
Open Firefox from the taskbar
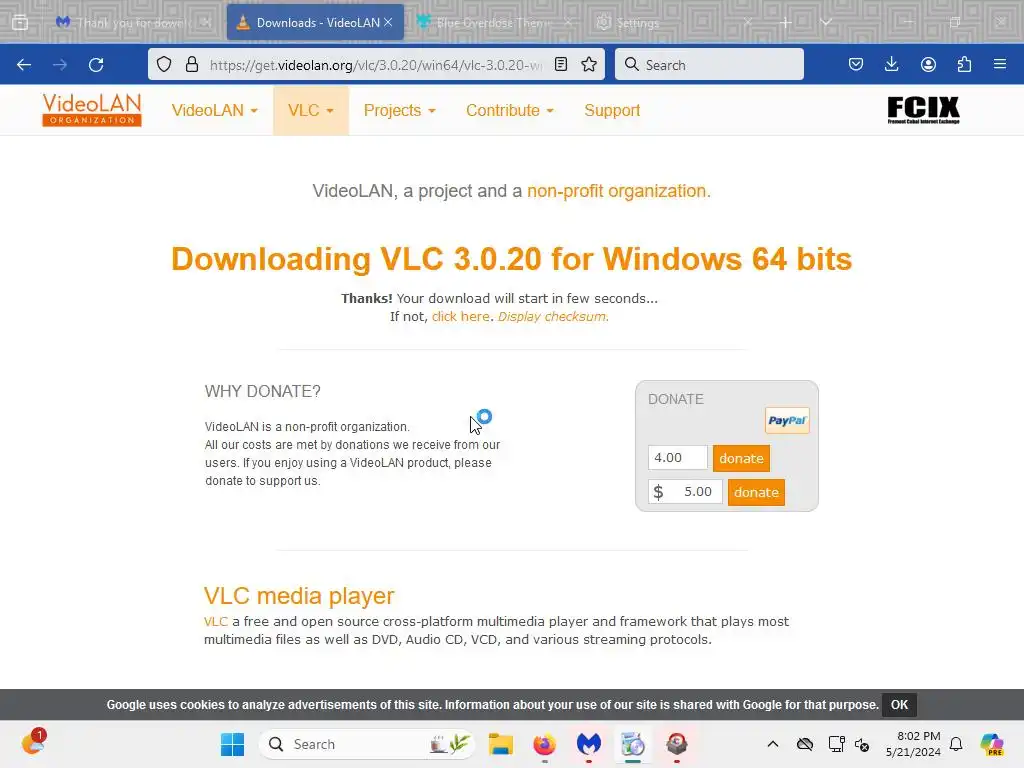click(545, 744)
